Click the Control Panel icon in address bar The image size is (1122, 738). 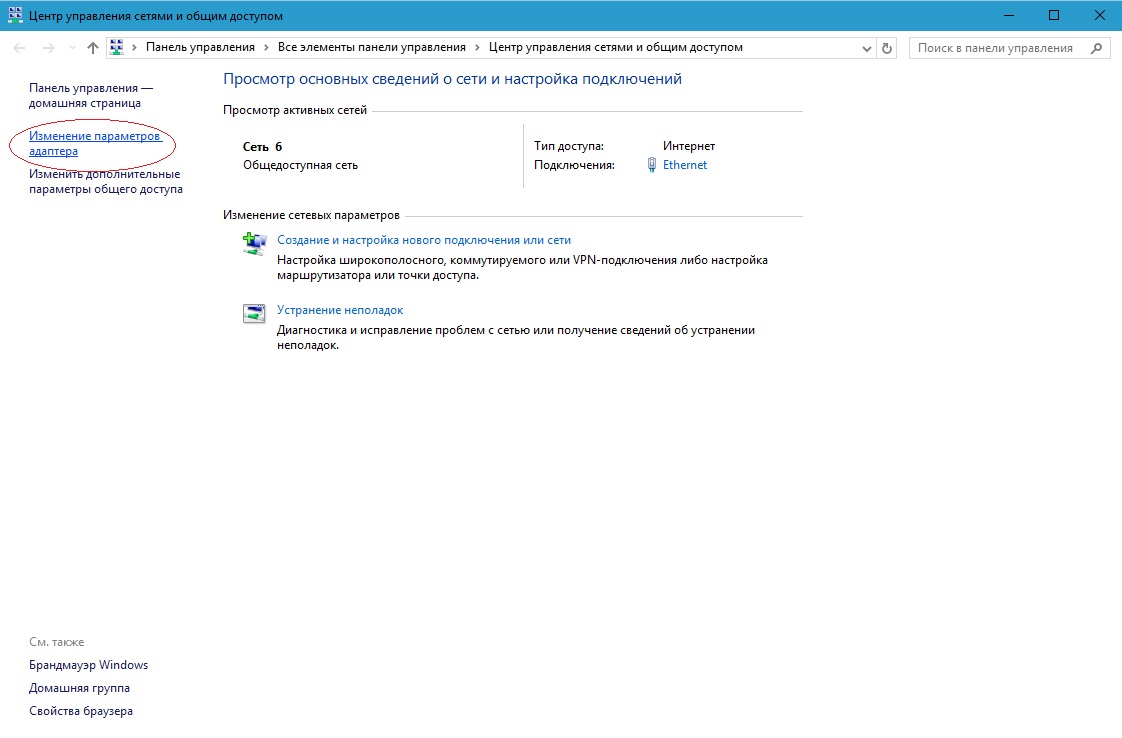click(x=117, y=48)
